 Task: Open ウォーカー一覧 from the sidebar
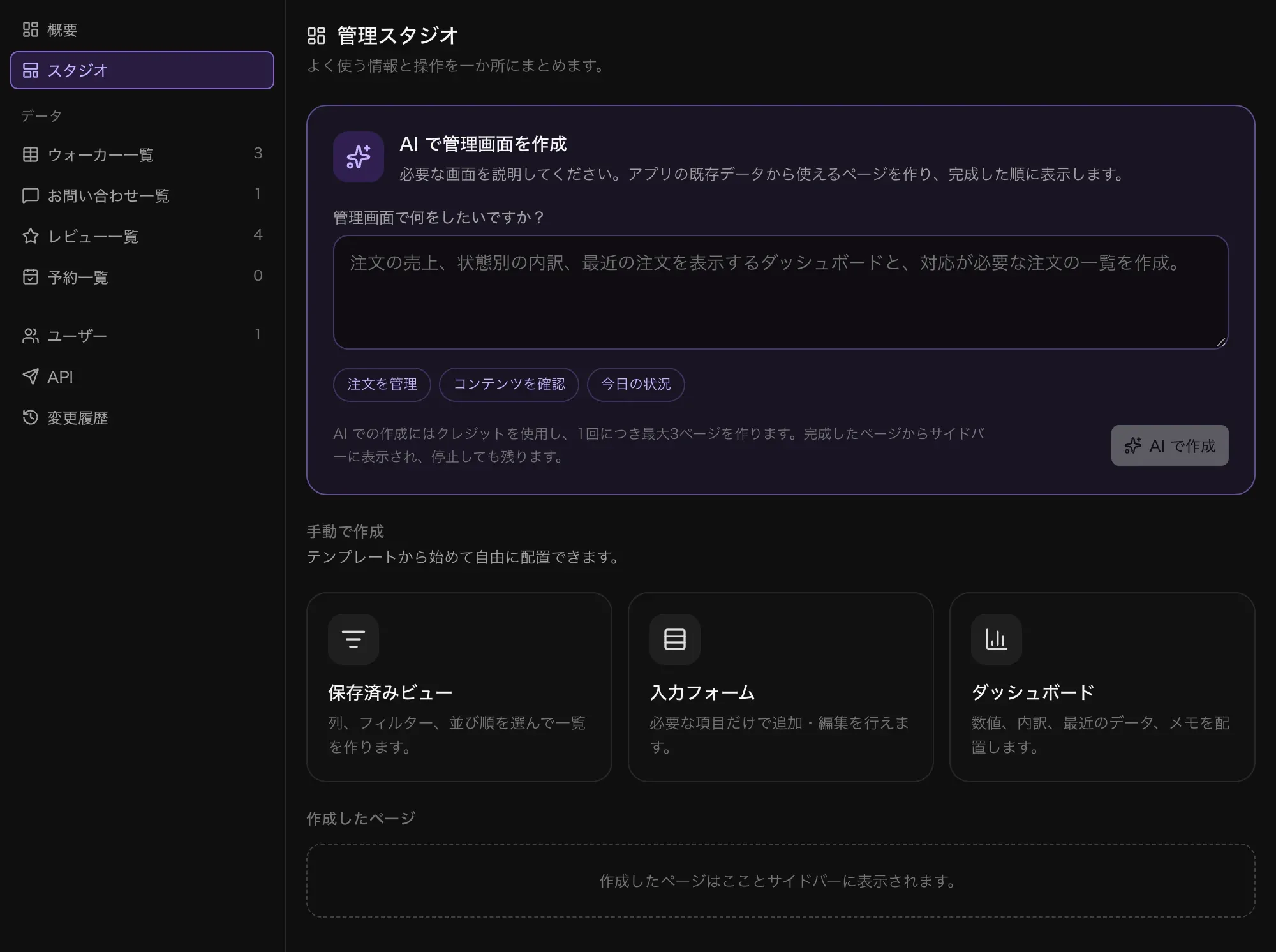coord(142,154)
